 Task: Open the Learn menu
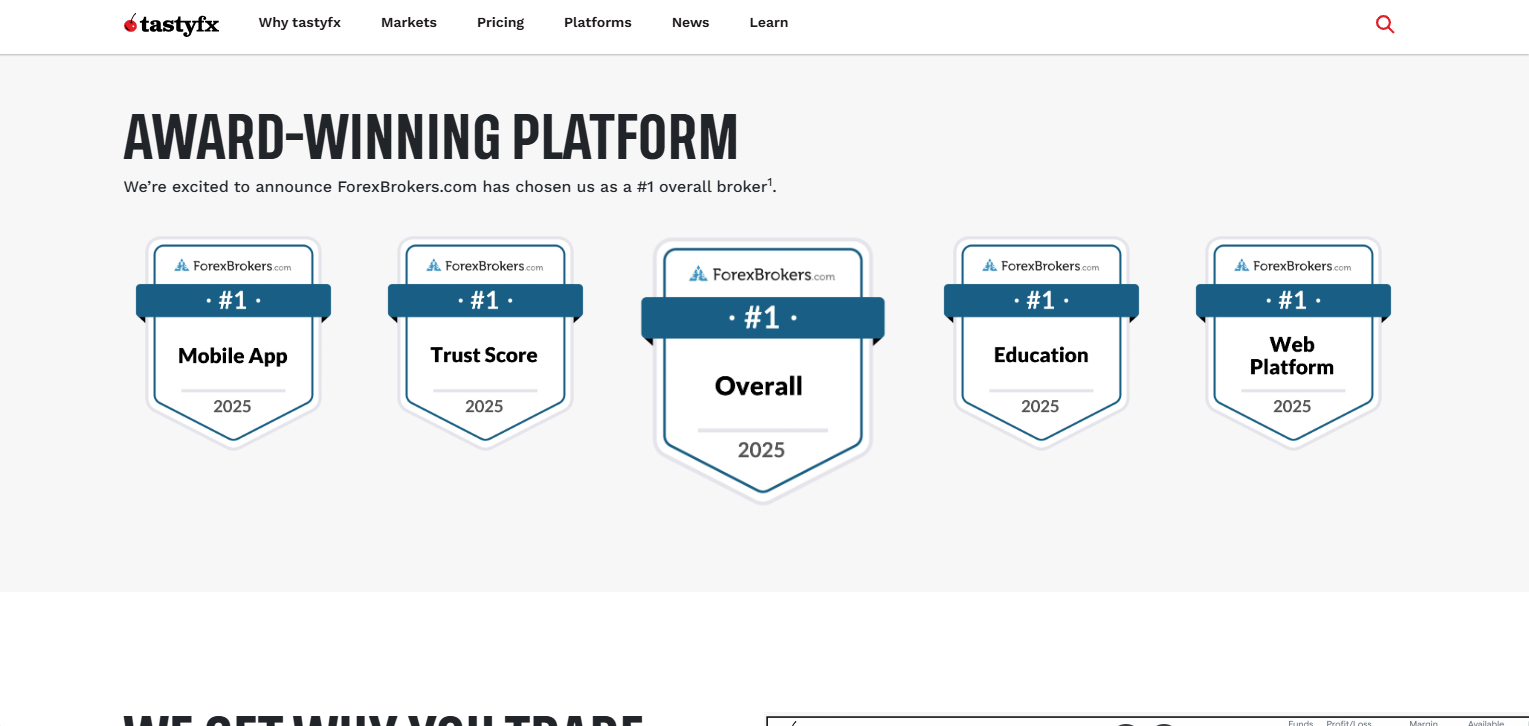point(769,22)
